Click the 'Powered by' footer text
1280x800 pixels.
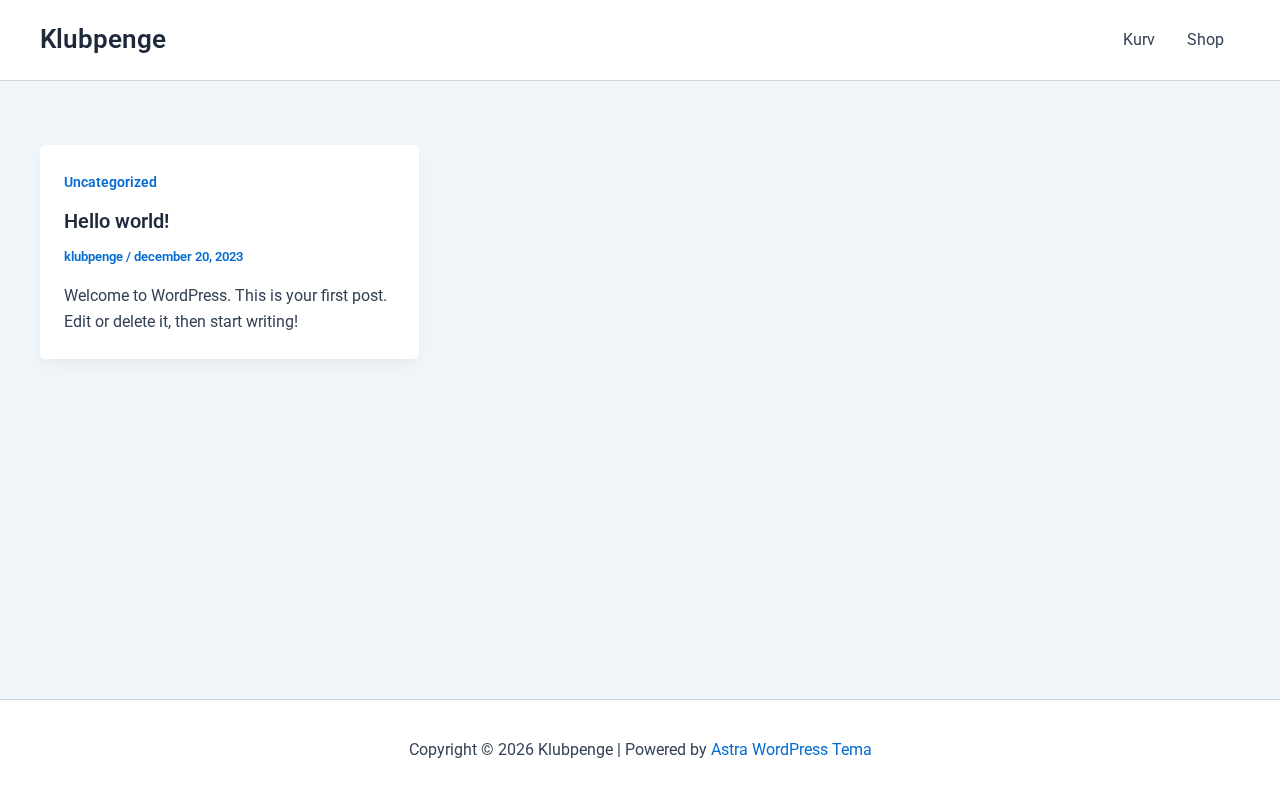point(665,750)
